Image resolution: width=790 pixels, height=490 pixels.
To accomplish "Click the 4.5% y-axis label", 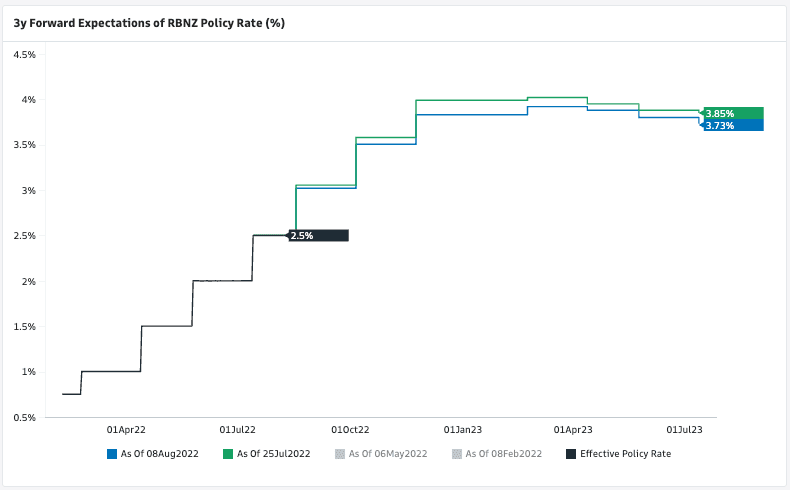I will 24,54.
